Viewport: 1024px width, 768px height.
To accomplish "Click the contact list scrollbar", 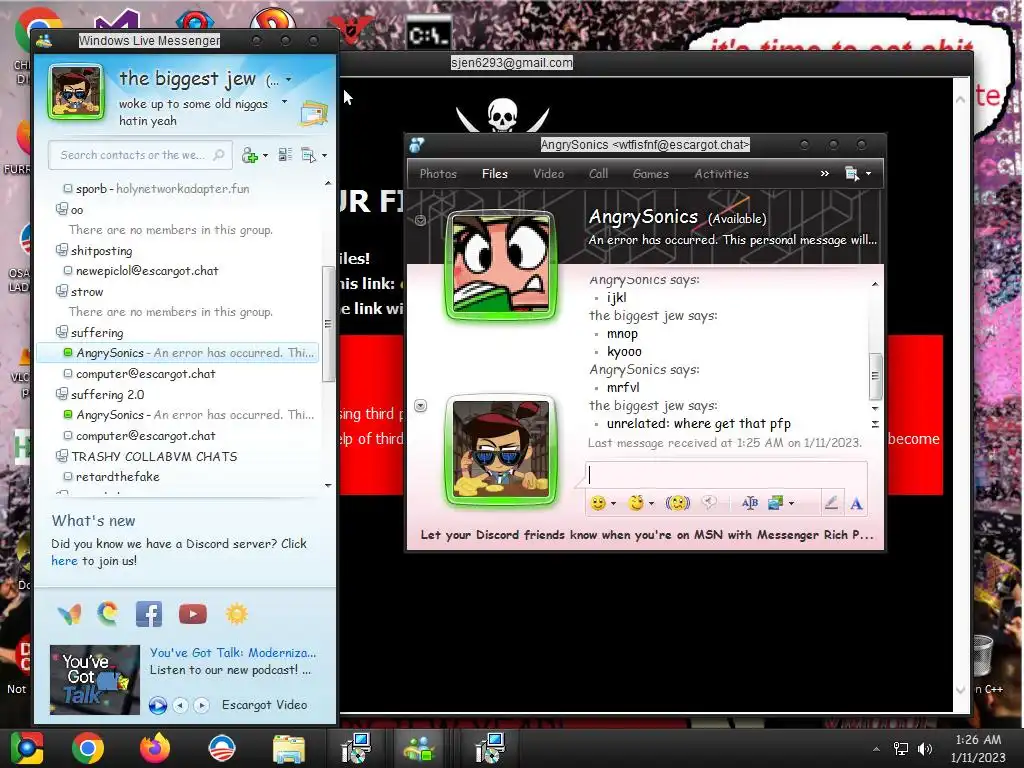I will point(328,324).
